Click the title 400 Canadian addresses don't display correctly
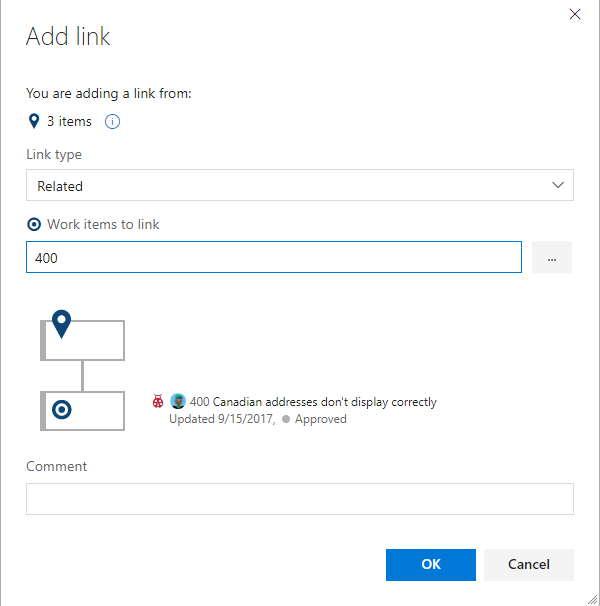600x606 pixels. coord(313,402)
